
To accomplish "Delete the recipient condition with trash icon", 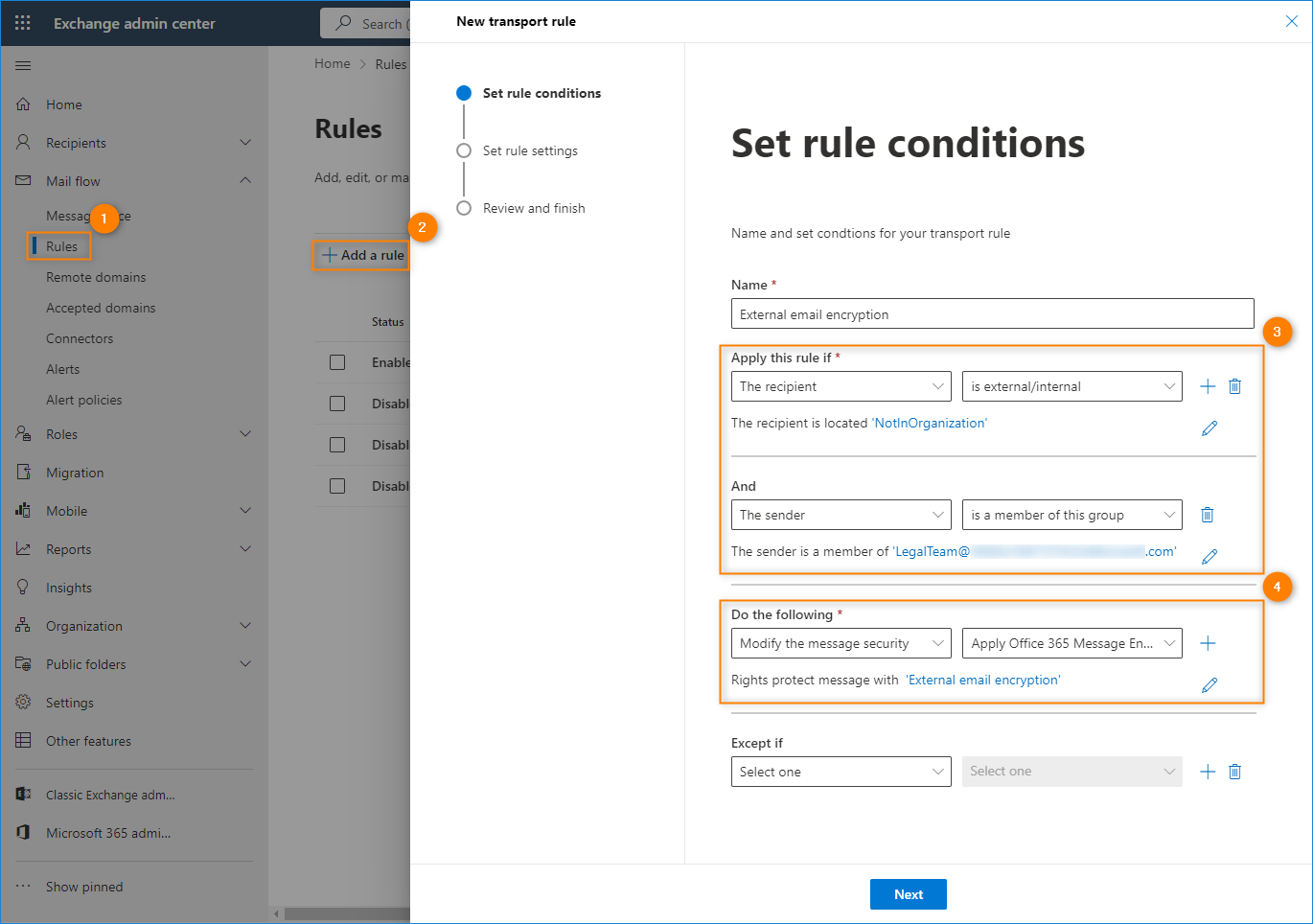I will pos(1235,386).
